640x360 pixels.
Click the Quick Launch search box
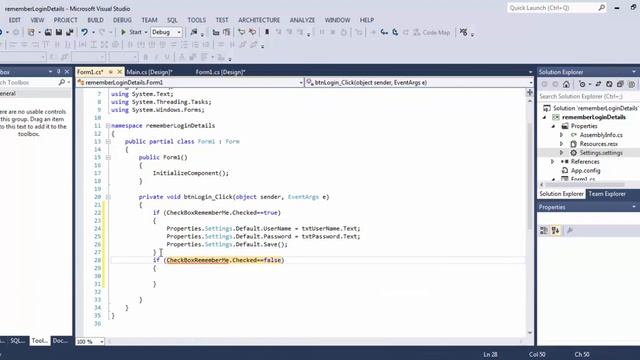pos(557,8)
